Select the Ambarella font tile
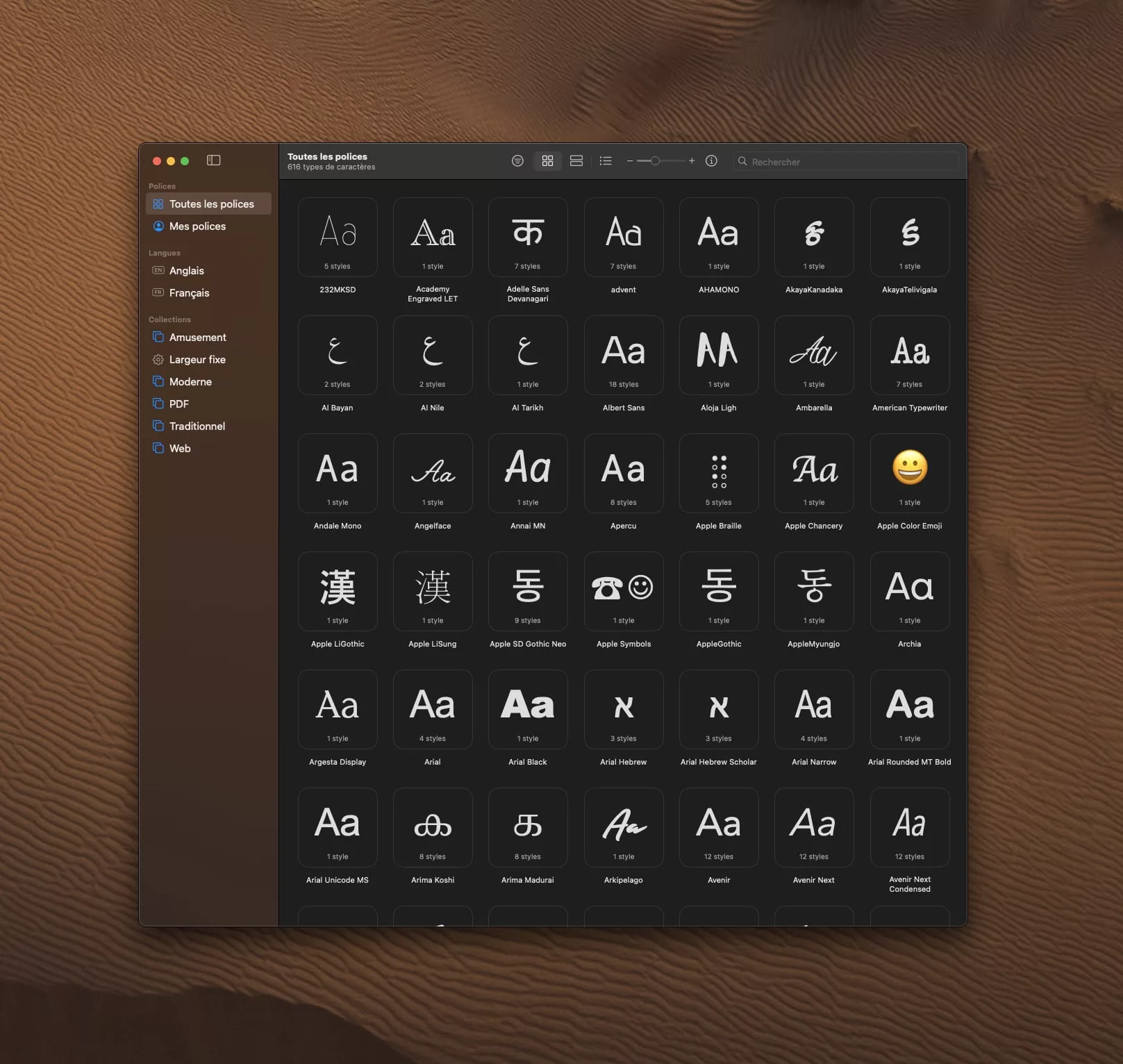The height and width of the screenshot is (1064, 1123). pos(814,355)
